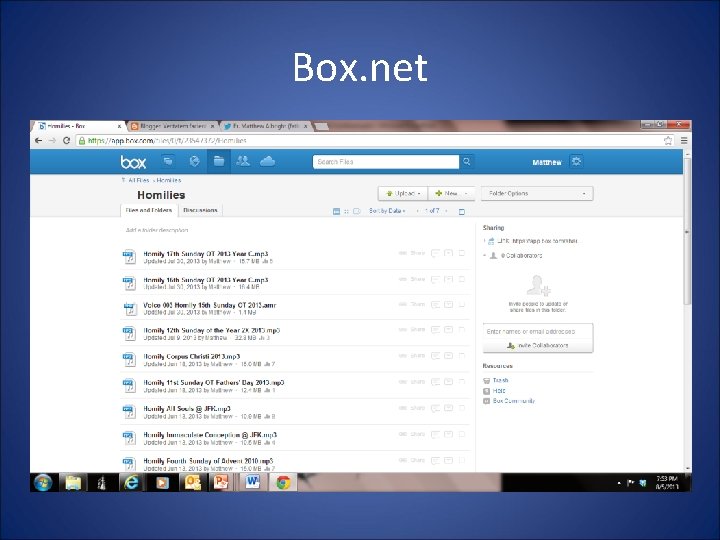Screen dimensions: 720x540
Task: Select the Homilies - Box browser tab
Action: pyautogui.click(x=79, y=126)
